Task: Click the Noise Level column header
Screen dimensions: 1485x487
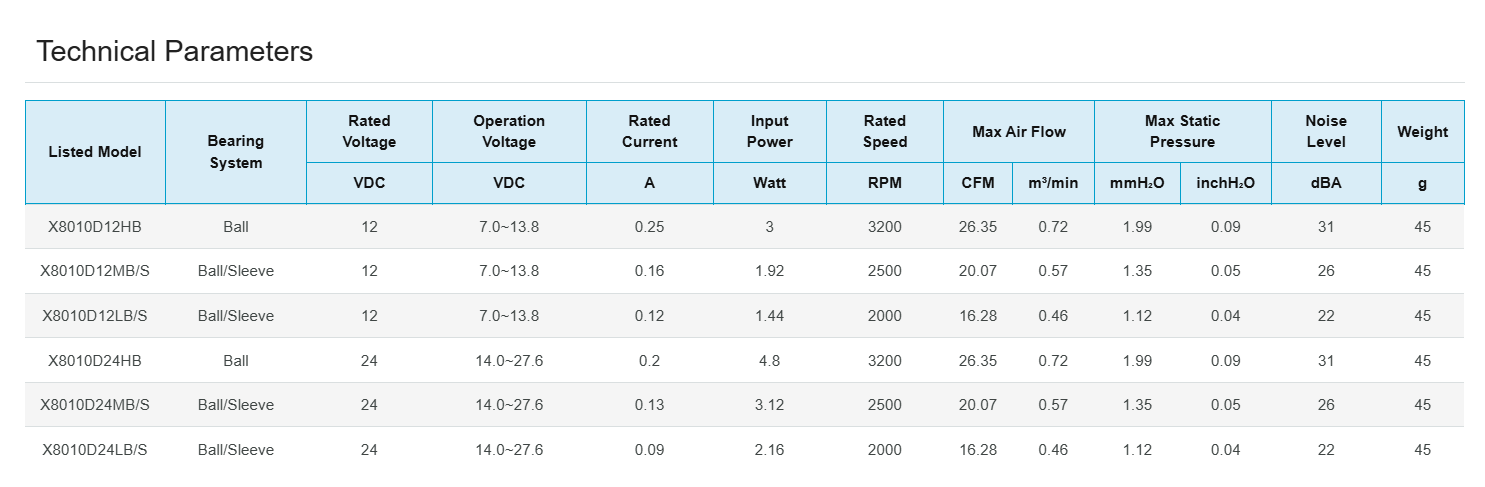Action: [1326, 131]
